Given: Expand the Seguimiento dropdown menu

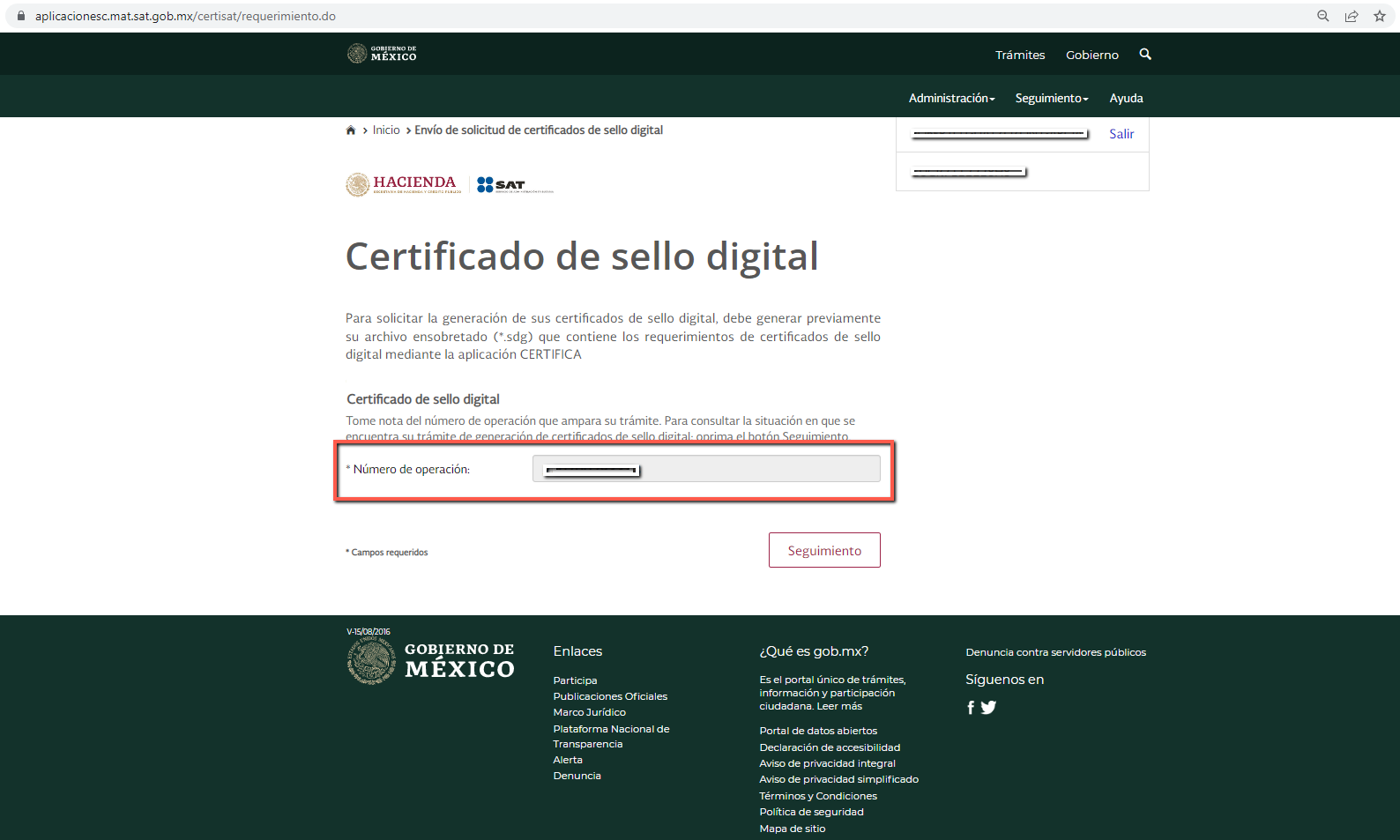Looking at the screenshot, I should point(1051,99).
